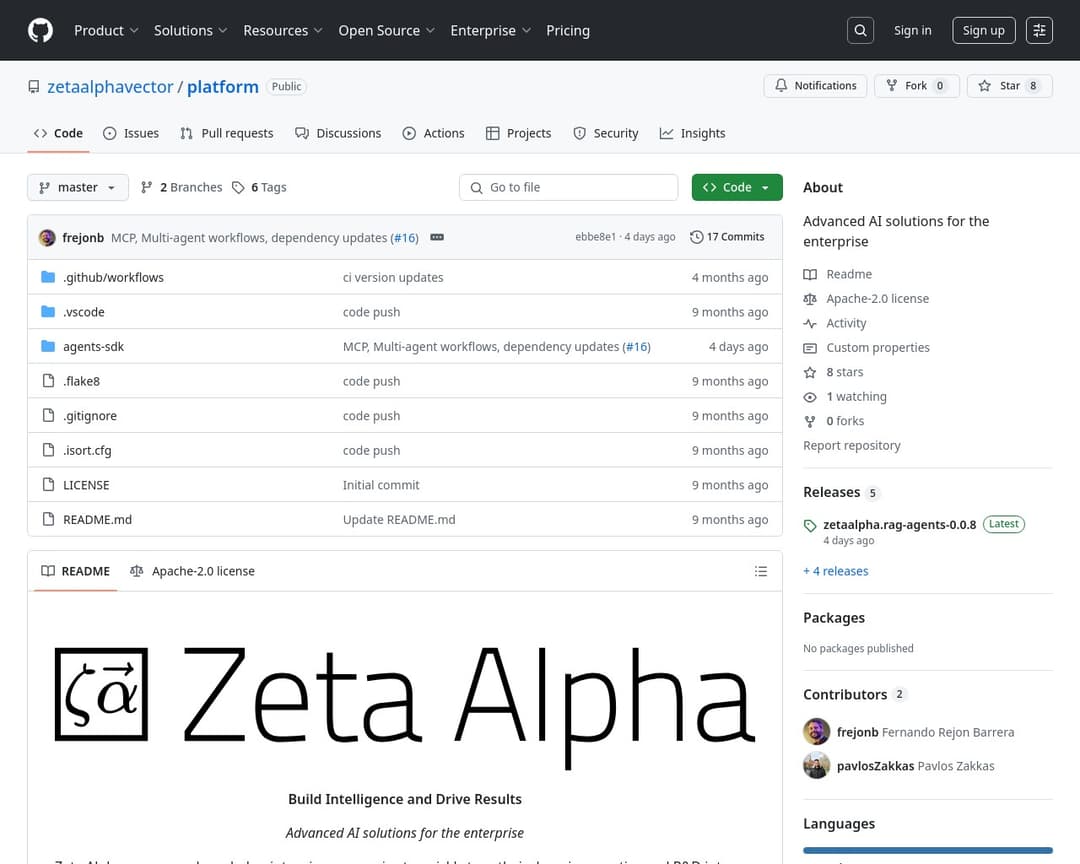Expand commit message with ellipsis icon
This screenshot has height=864, width=1080.
pos(437,237)
